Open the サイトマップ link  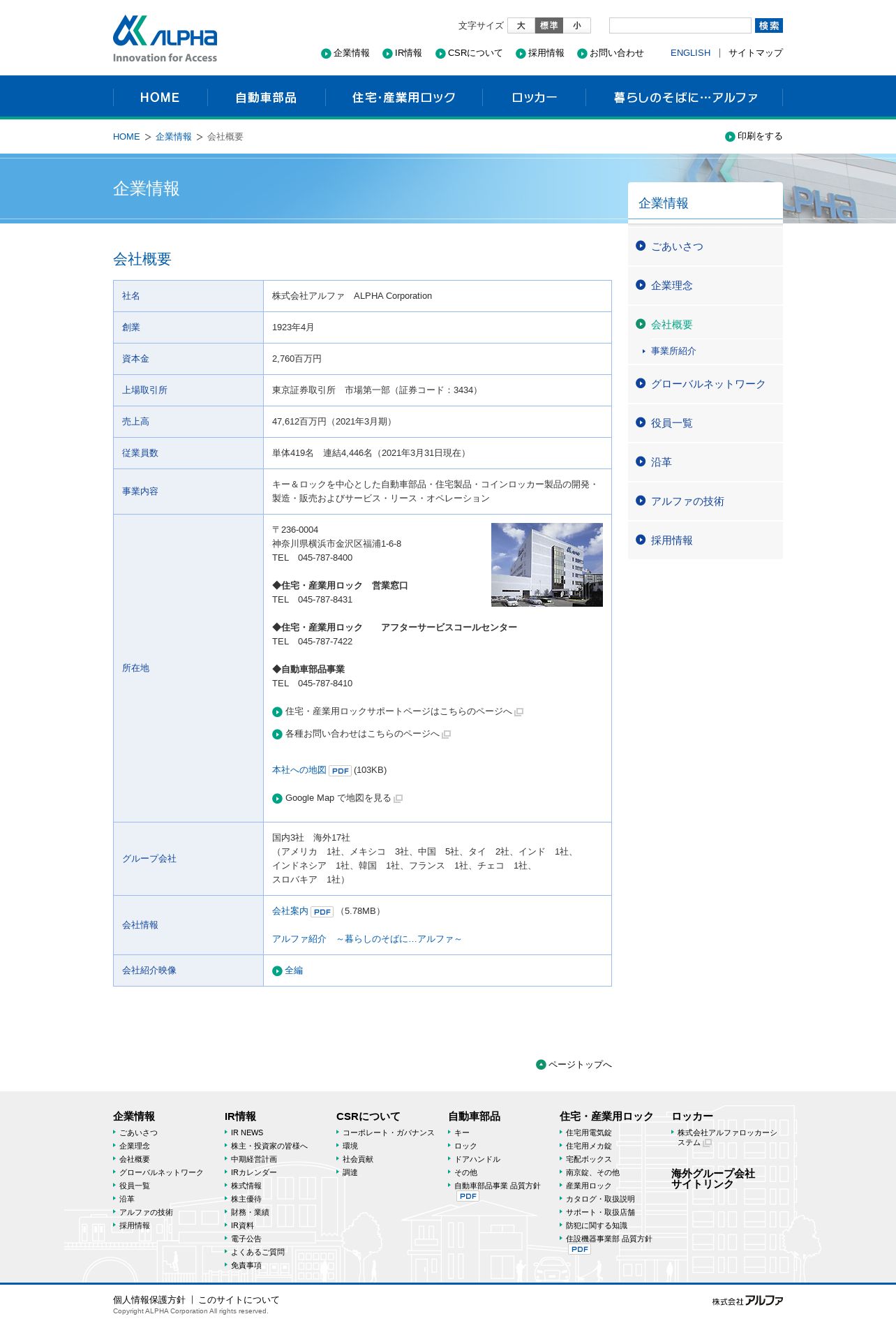[x=756, y=53]
